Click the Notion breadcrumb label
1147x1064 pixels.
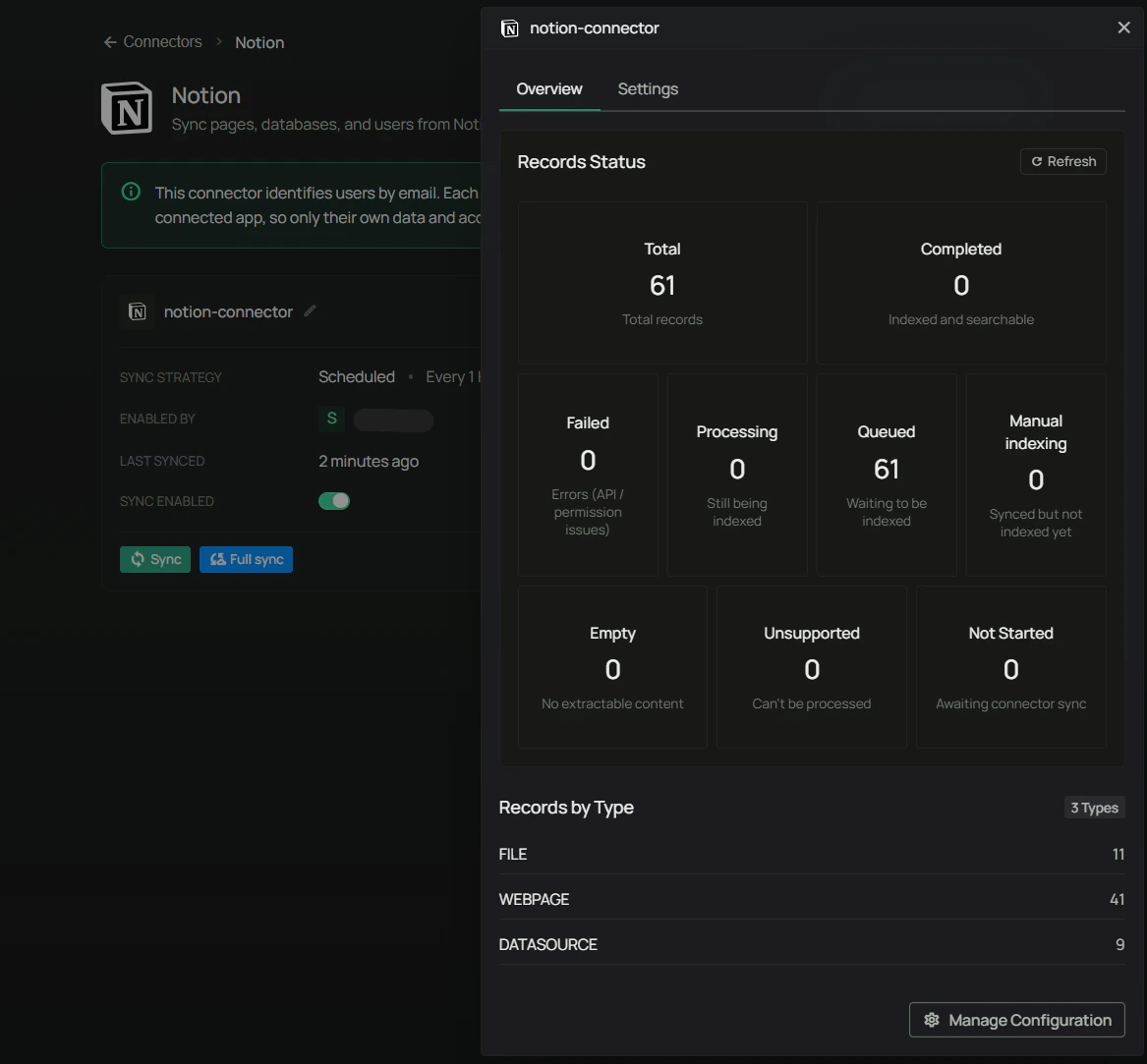(259, 42)
